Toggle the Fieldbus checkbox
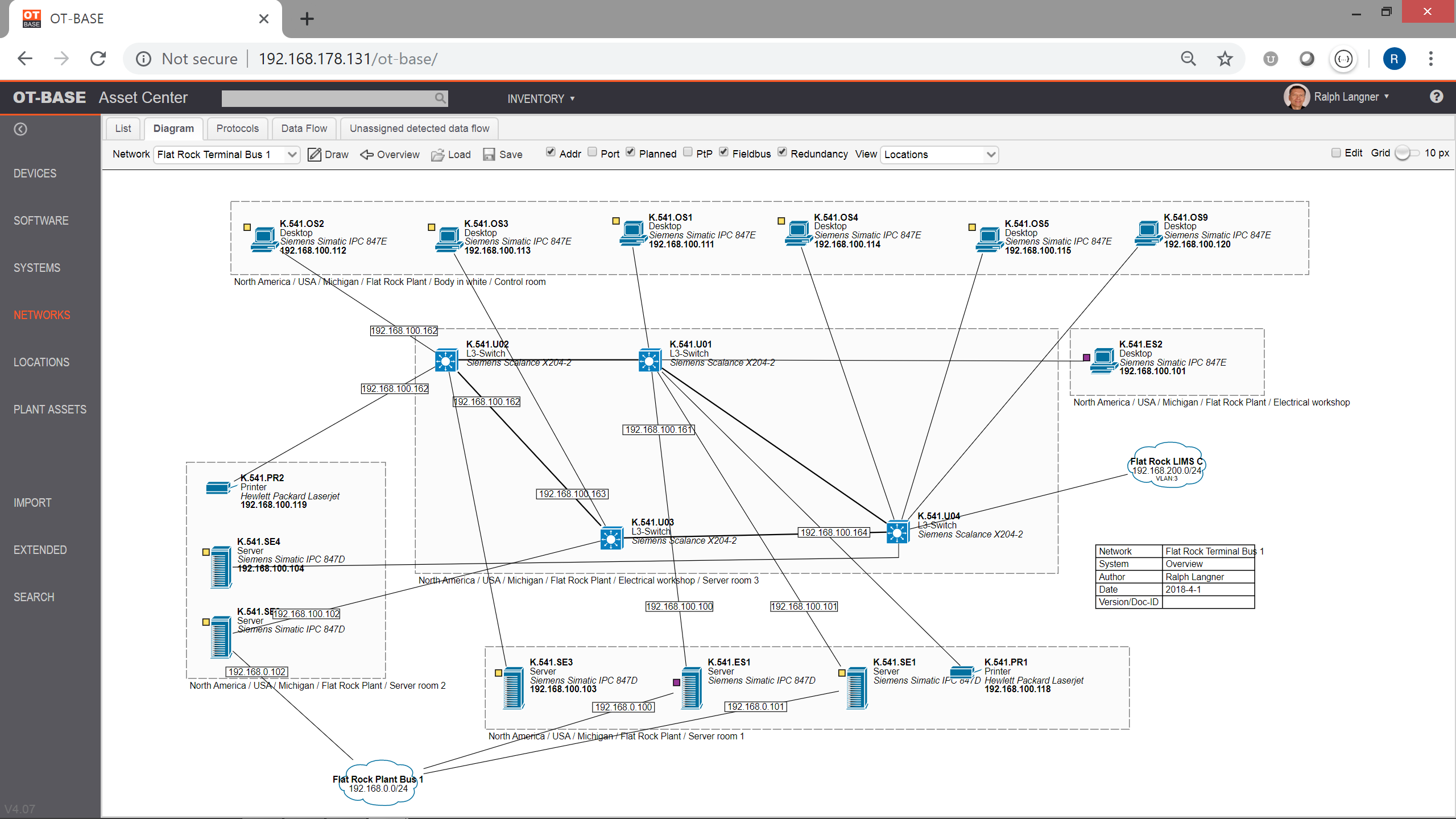This screenshot has height=819, width=1456. point(723,152)
